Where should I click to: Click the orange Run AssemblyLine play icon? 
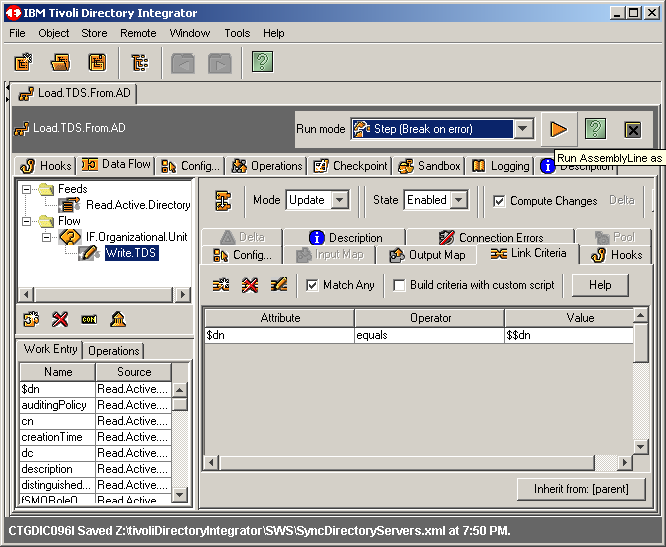point(558,129)
